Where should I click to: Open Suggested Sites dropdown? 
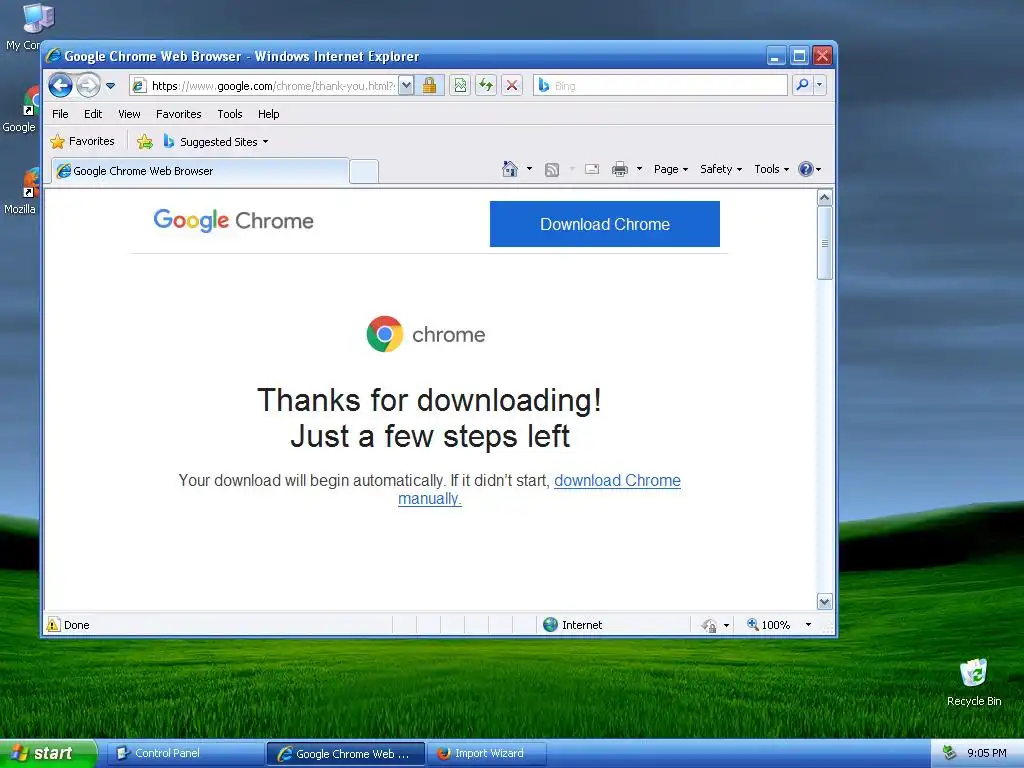click(216, 142)
